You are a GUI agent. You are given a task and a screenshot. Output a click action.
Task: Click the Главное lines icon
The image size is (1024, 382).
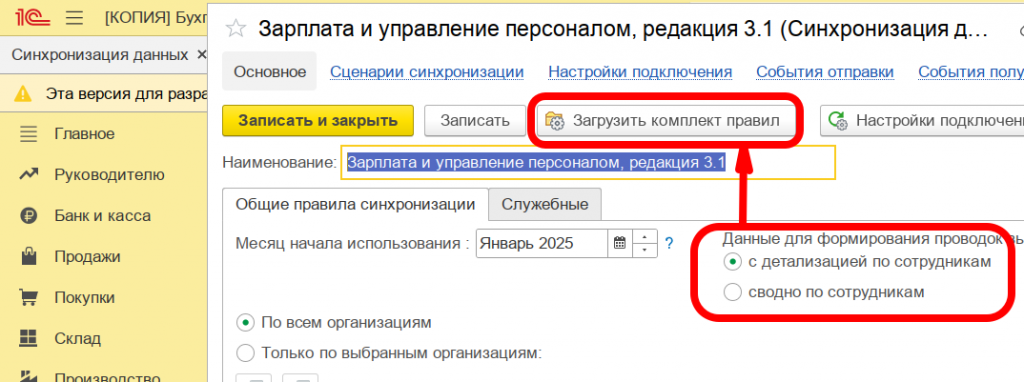click(x=29, y=135)
